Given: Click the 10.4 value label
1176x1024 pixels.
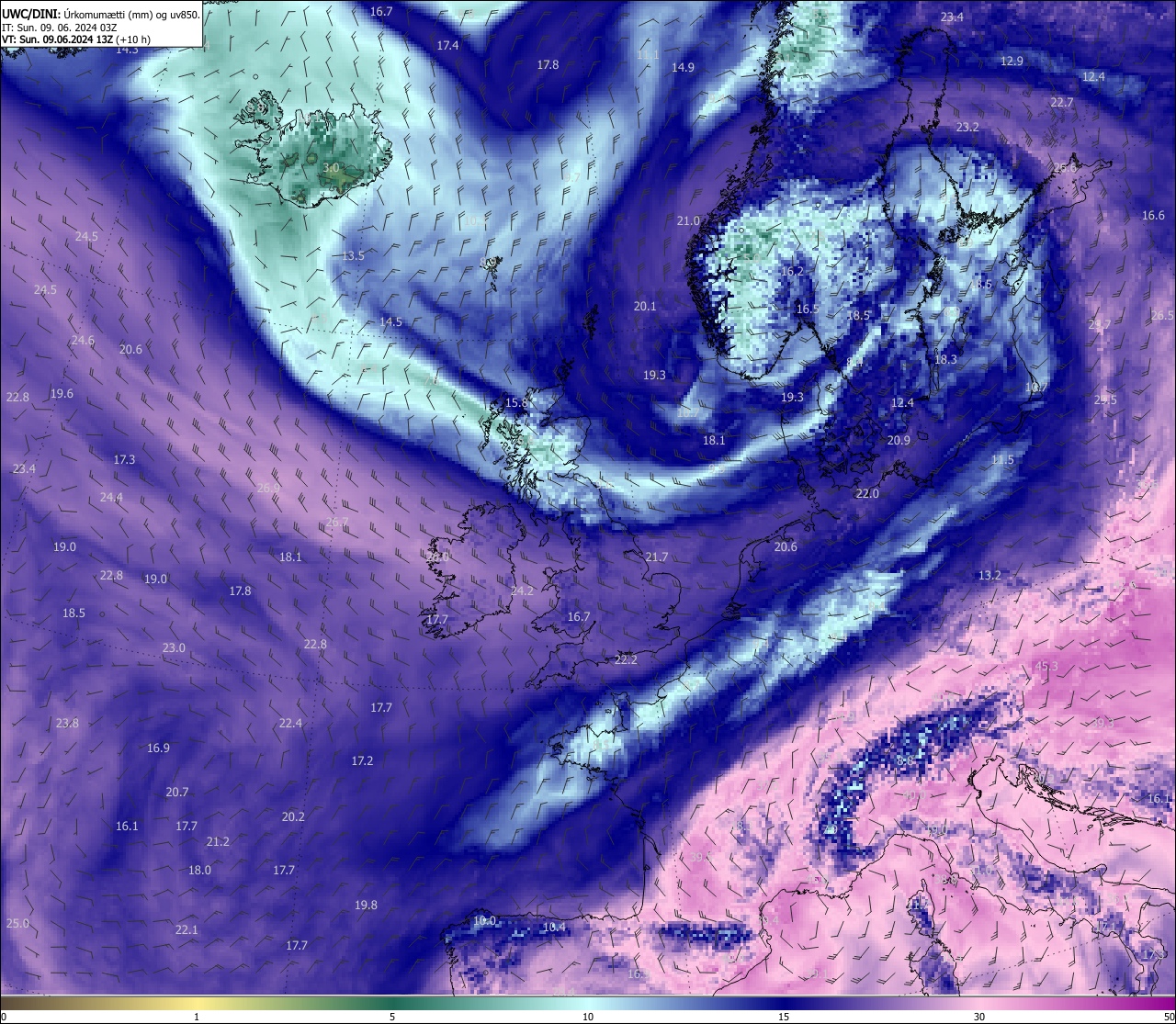Looking at the screenshot, I should click(554, 927).
